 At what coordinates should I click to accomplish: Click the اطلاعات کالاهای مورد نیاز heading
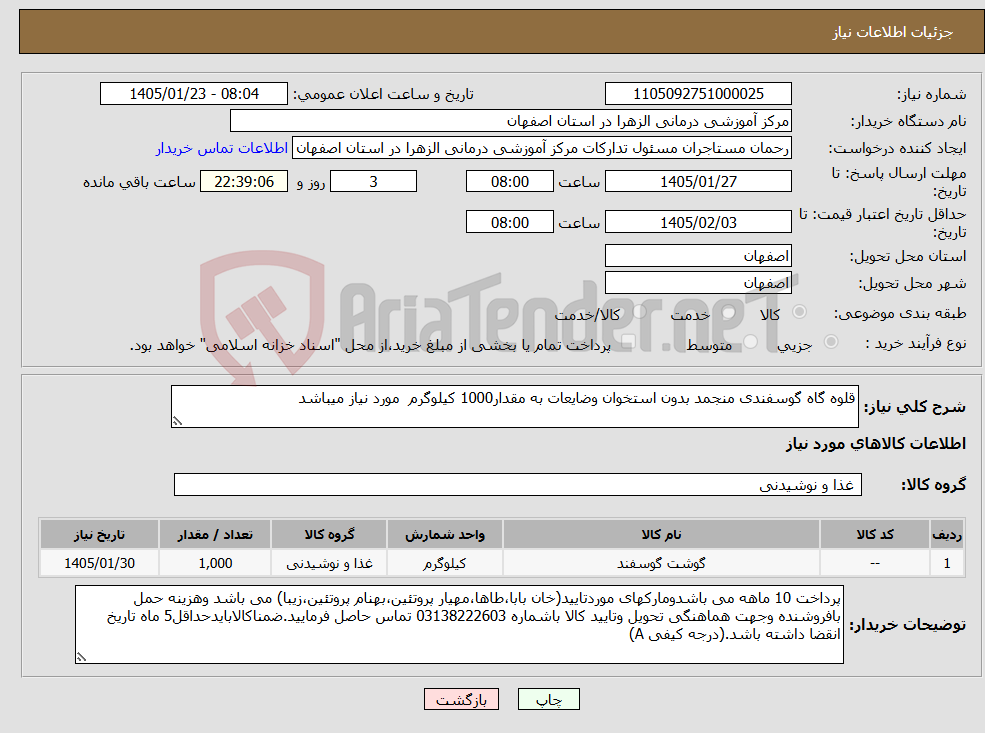(x=876, y=444)
